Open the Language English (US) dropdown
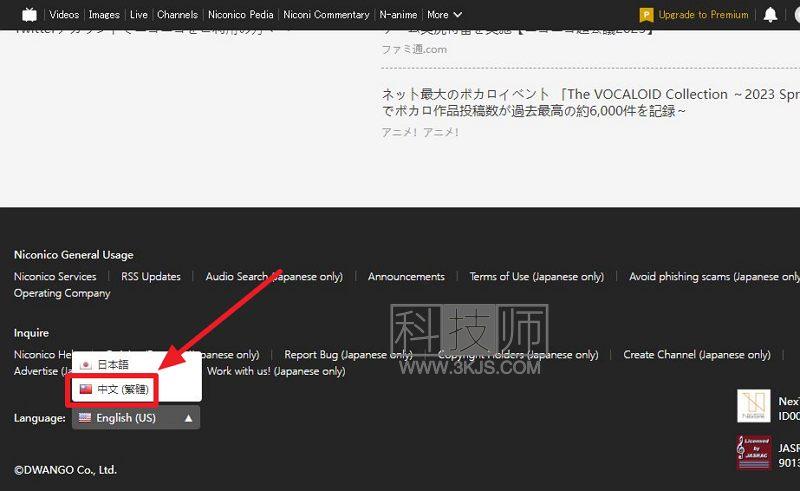 click(136, 418)
